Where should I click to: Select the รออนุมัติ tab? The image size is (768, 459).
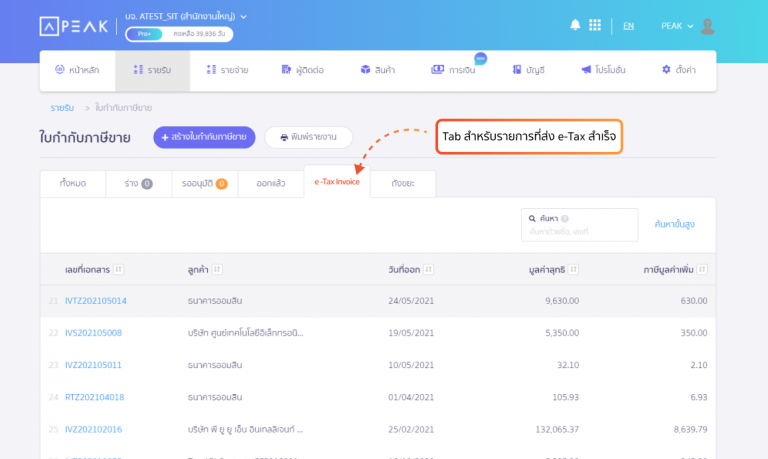coord(205,184)
